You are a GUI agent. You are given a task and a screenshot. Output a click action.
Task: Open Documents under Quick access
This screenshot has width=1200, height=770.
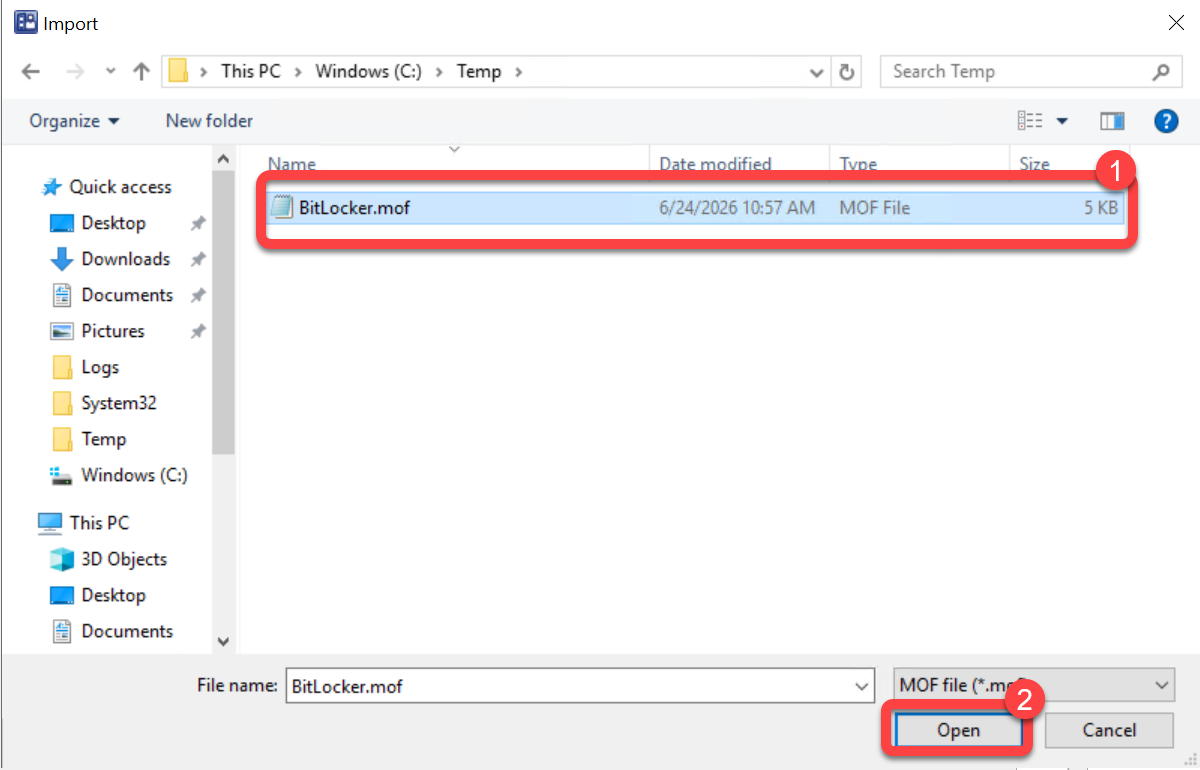(127, 295)
